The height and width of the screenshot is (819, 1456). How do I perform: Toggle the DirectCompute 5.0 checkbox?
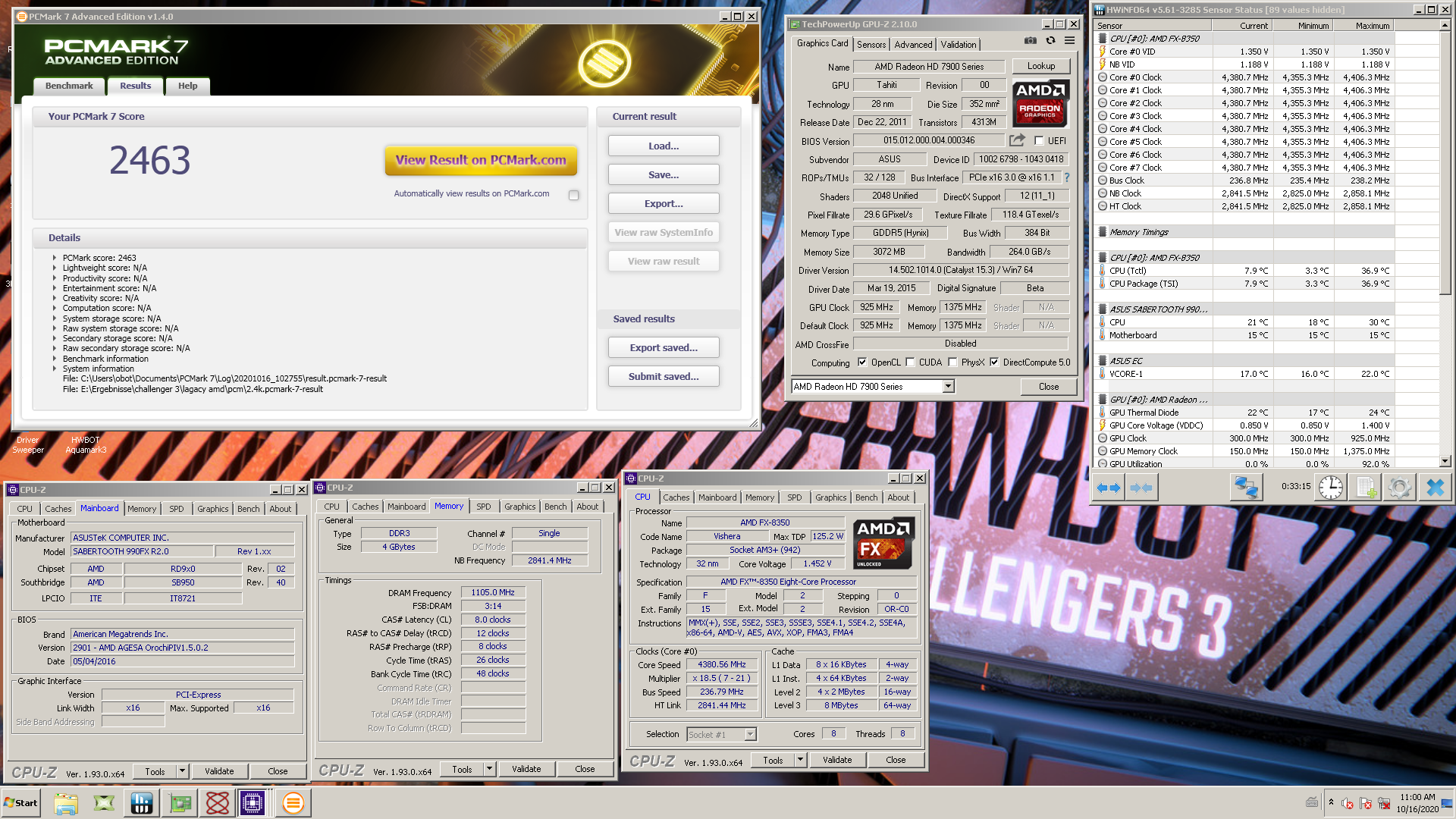[994, 362]
